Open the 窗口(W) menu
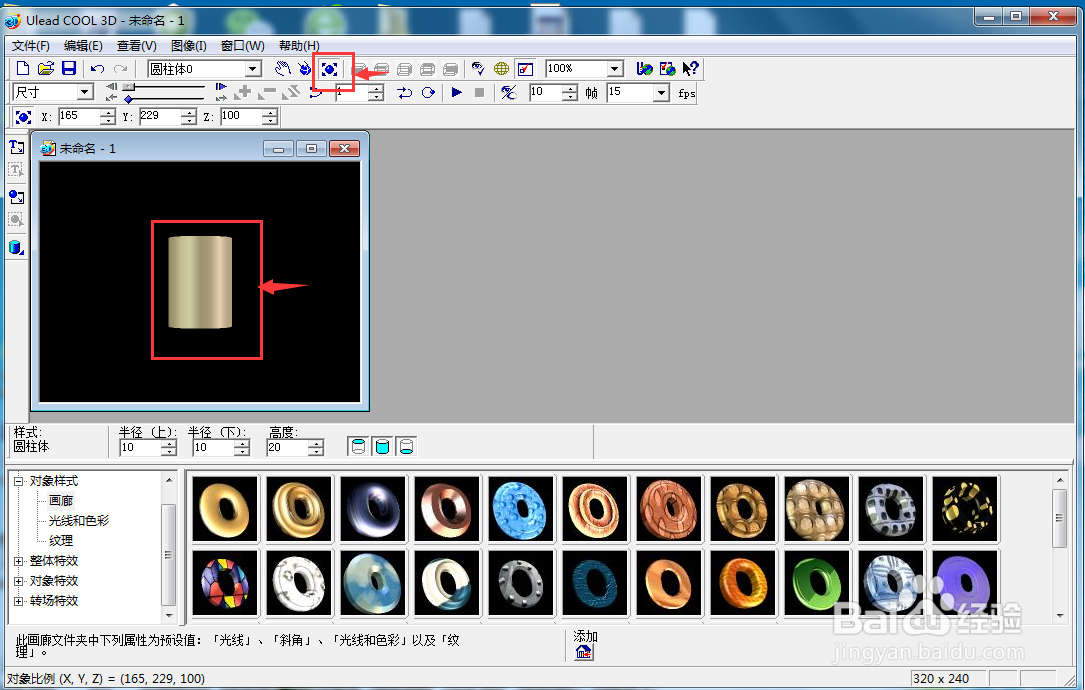This screenshot has width=1085, height=690. point(242,46)
